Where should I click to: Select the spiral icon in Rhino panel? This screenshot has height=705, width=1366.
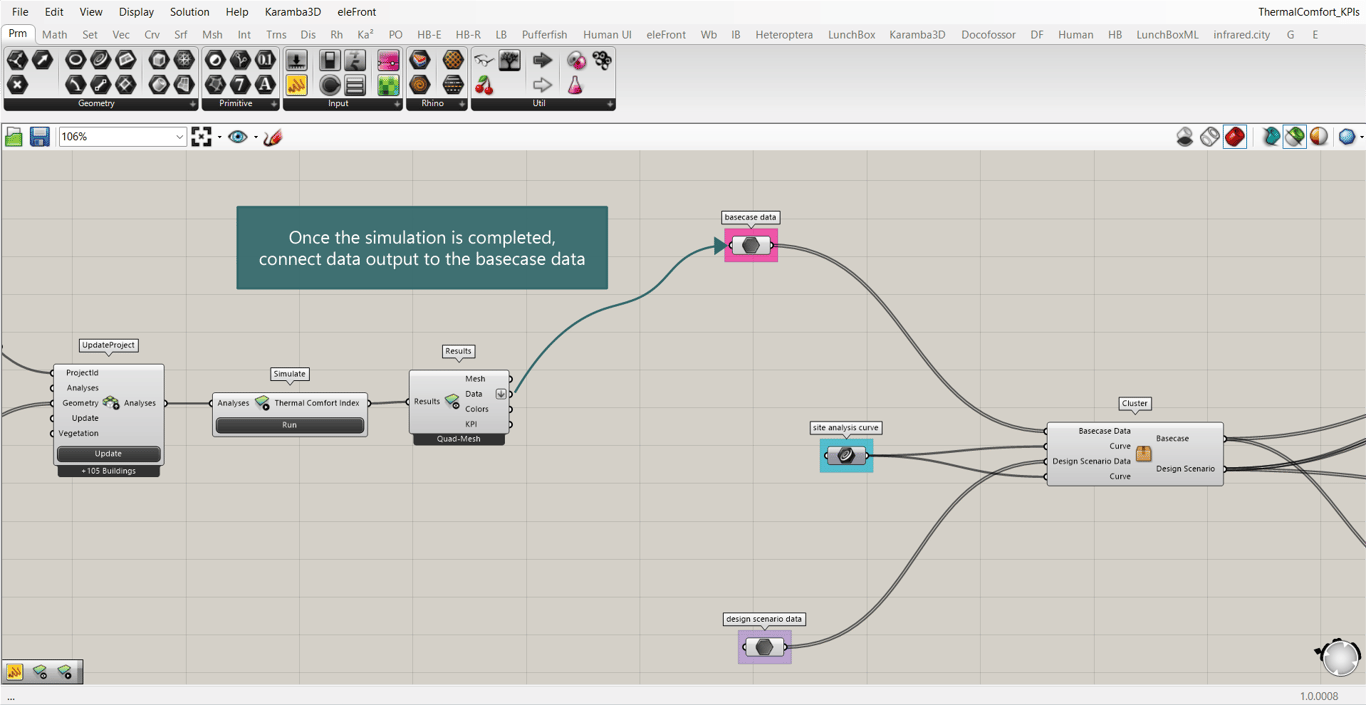(x=420, y=85)
